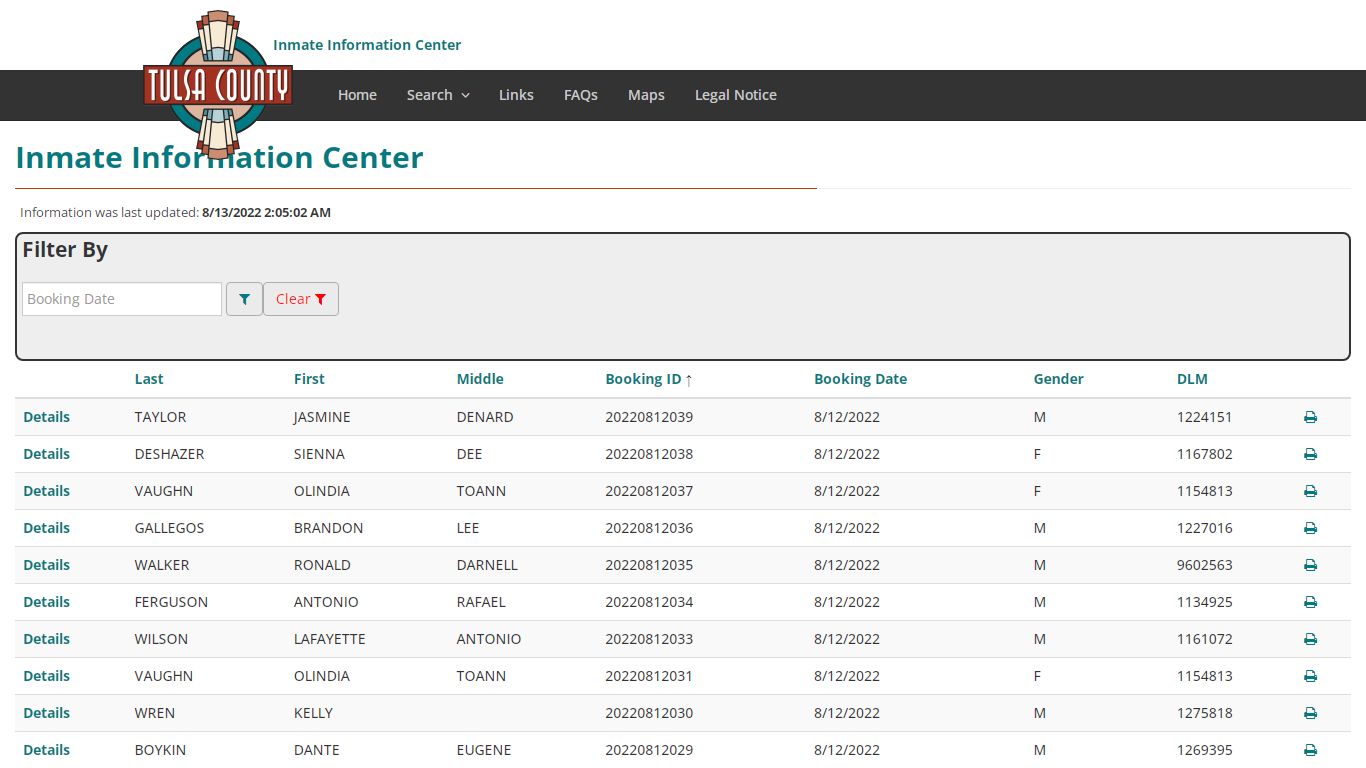1366x768 pixels.
Task: Open the Maps page
Action: (646, 95)
